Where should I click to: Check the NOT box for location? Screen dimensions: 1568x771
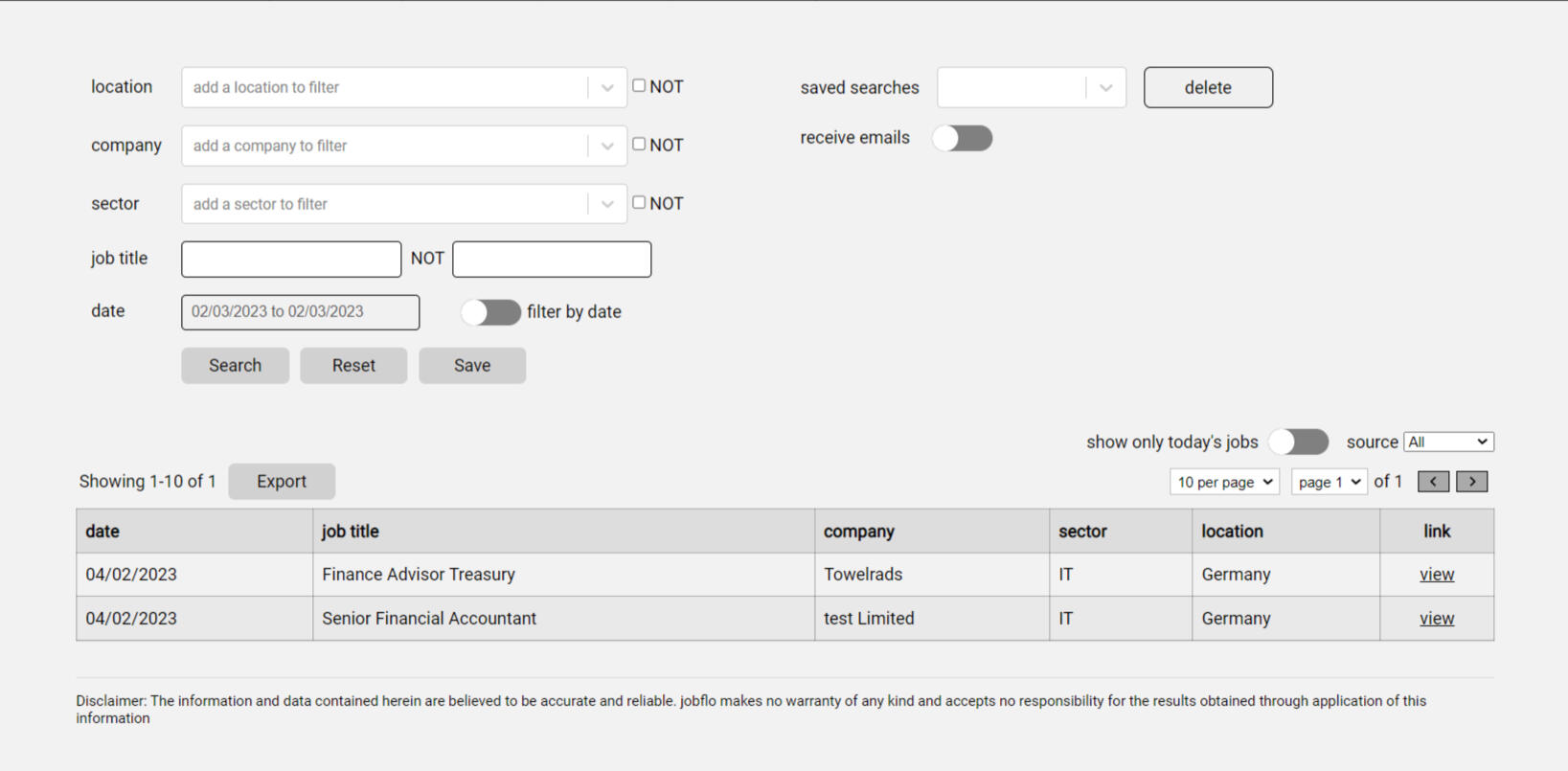point(639,86)
